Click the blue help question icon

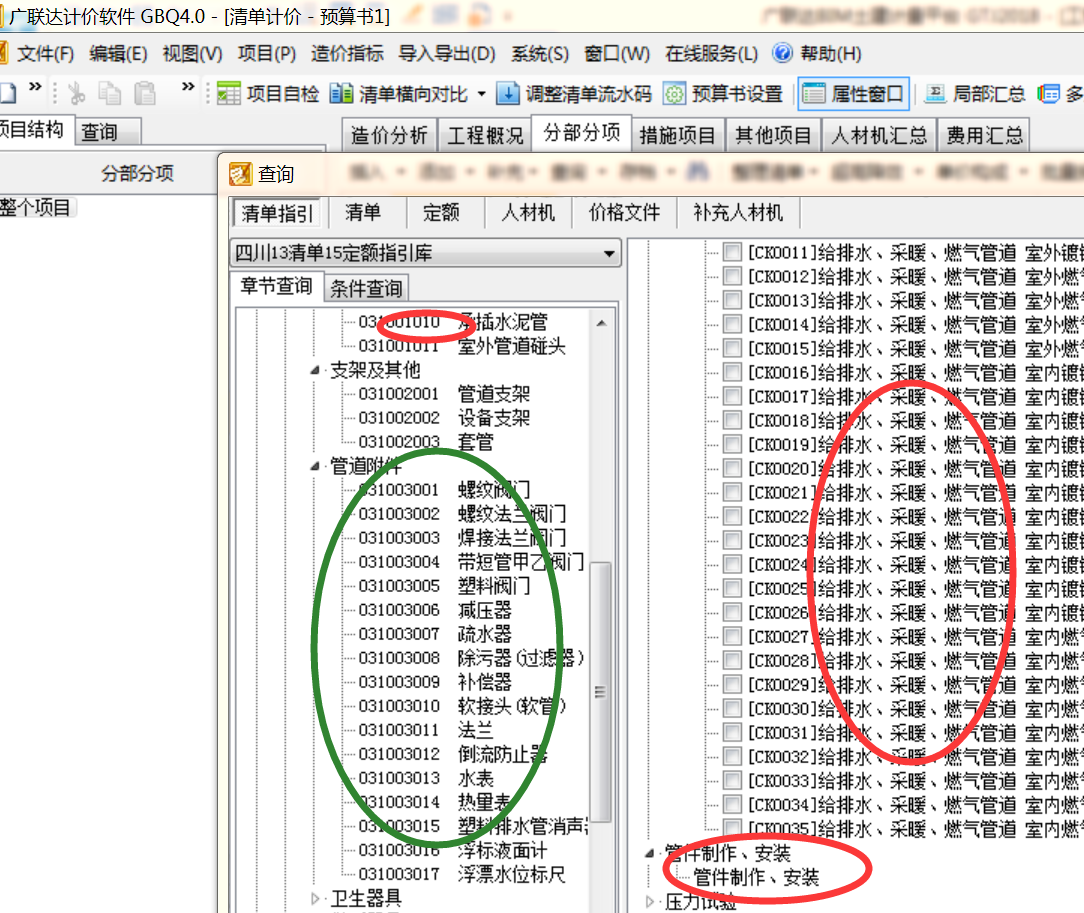click(x=783, y=53)
